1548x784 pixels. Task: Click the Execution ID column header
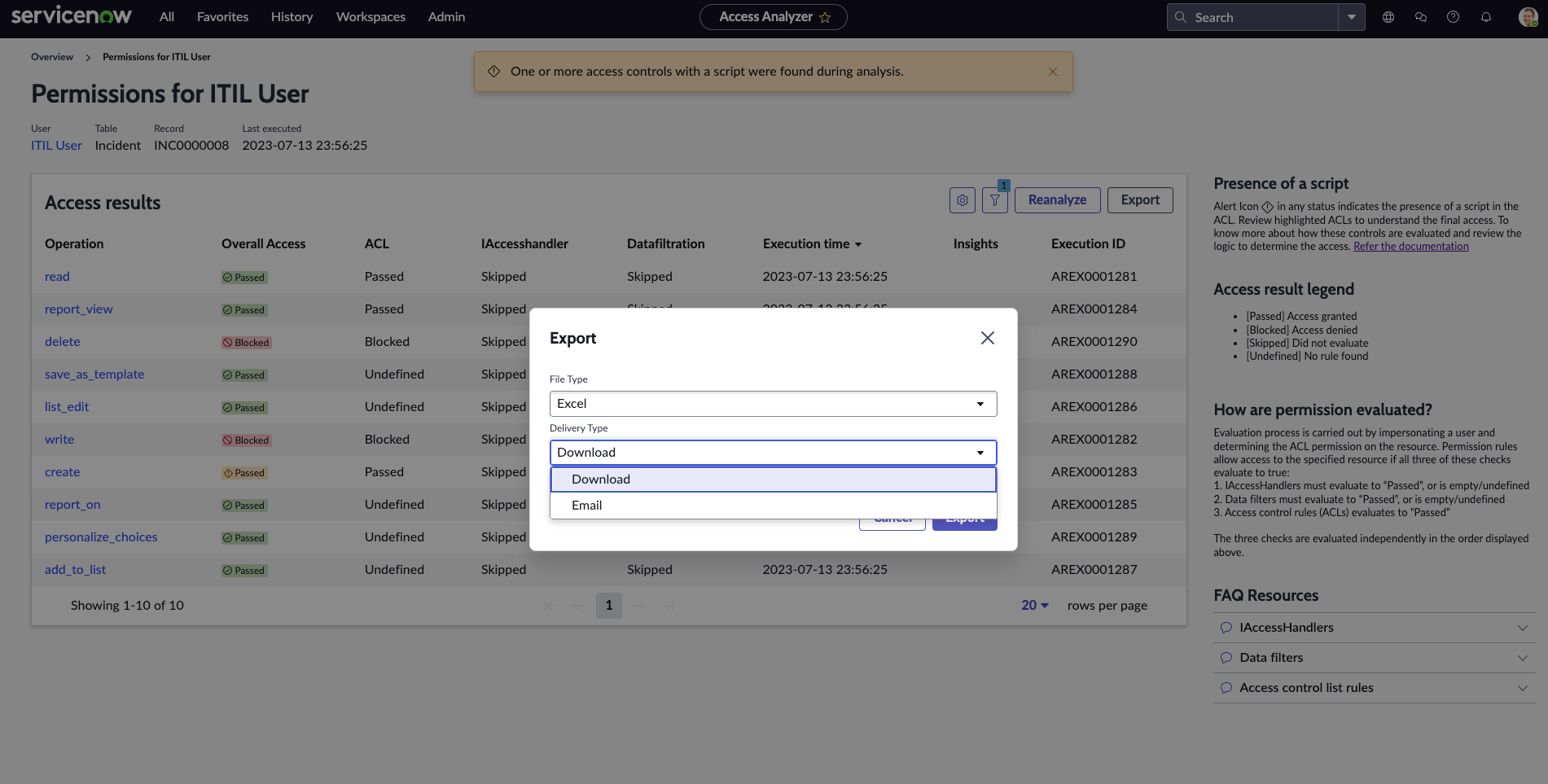tap(1088, 244)
